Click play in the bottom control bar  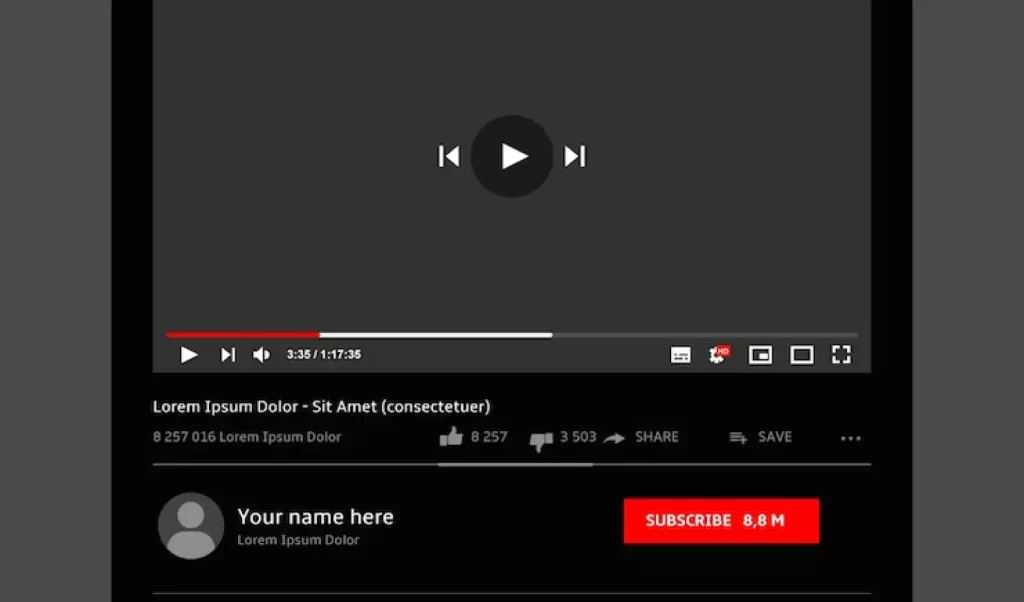(189, 355)
